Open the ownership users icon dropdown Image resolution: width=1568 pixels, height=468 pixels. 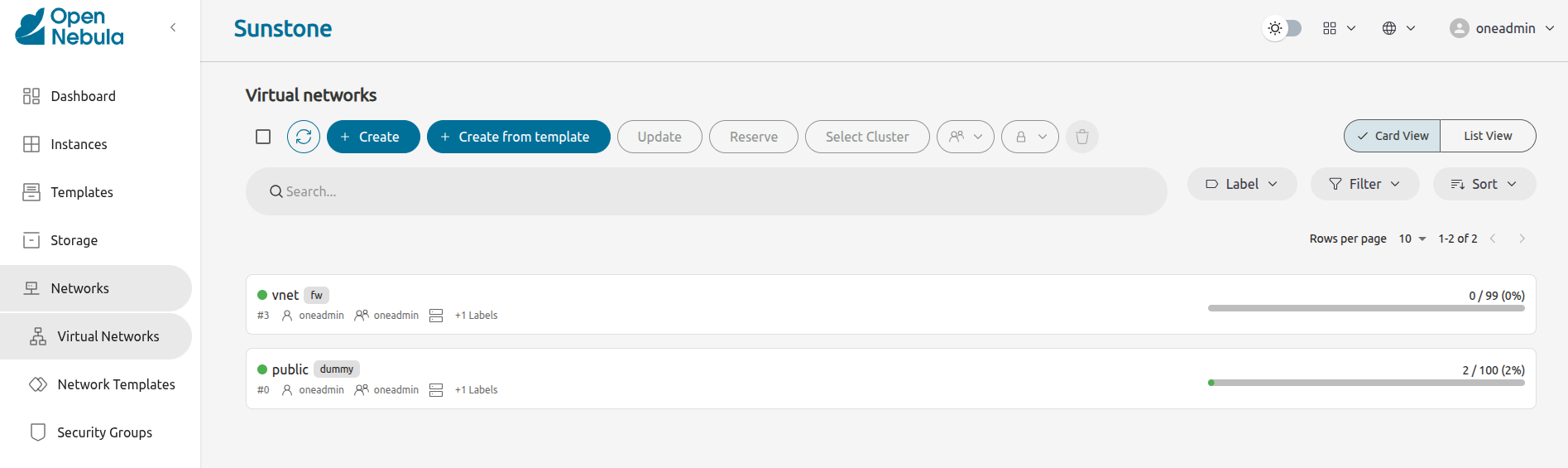coord(965,137)
